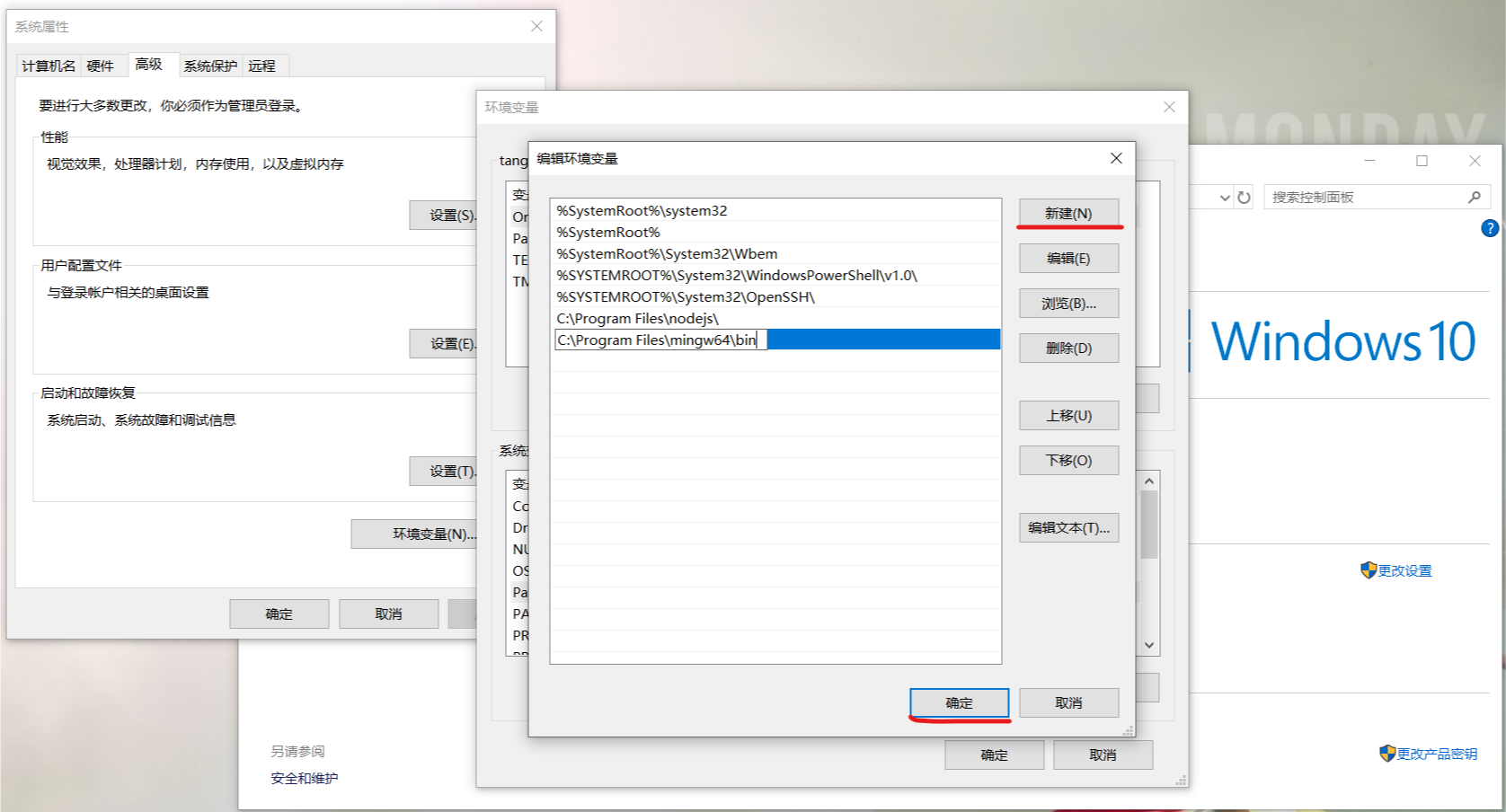
Task: Click 删除(D) button
Action: tap(1068, 348)
